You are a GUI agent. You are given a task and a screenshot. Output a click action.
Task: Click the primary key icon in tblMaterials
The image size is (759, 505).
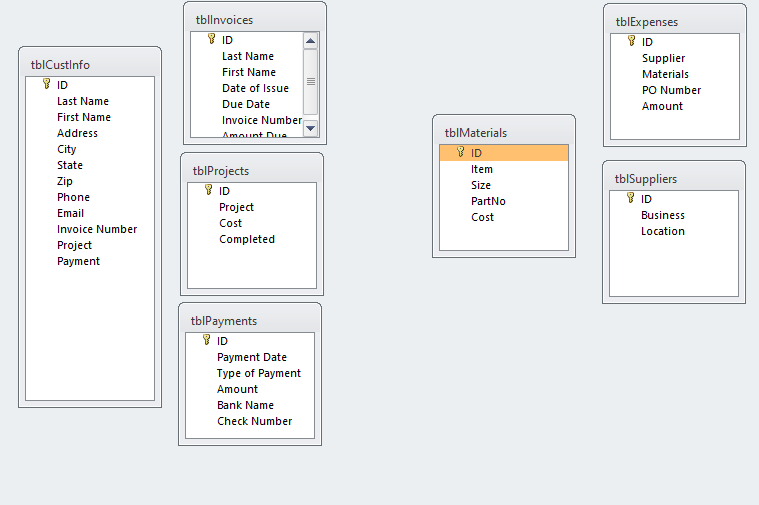point(461,152)
